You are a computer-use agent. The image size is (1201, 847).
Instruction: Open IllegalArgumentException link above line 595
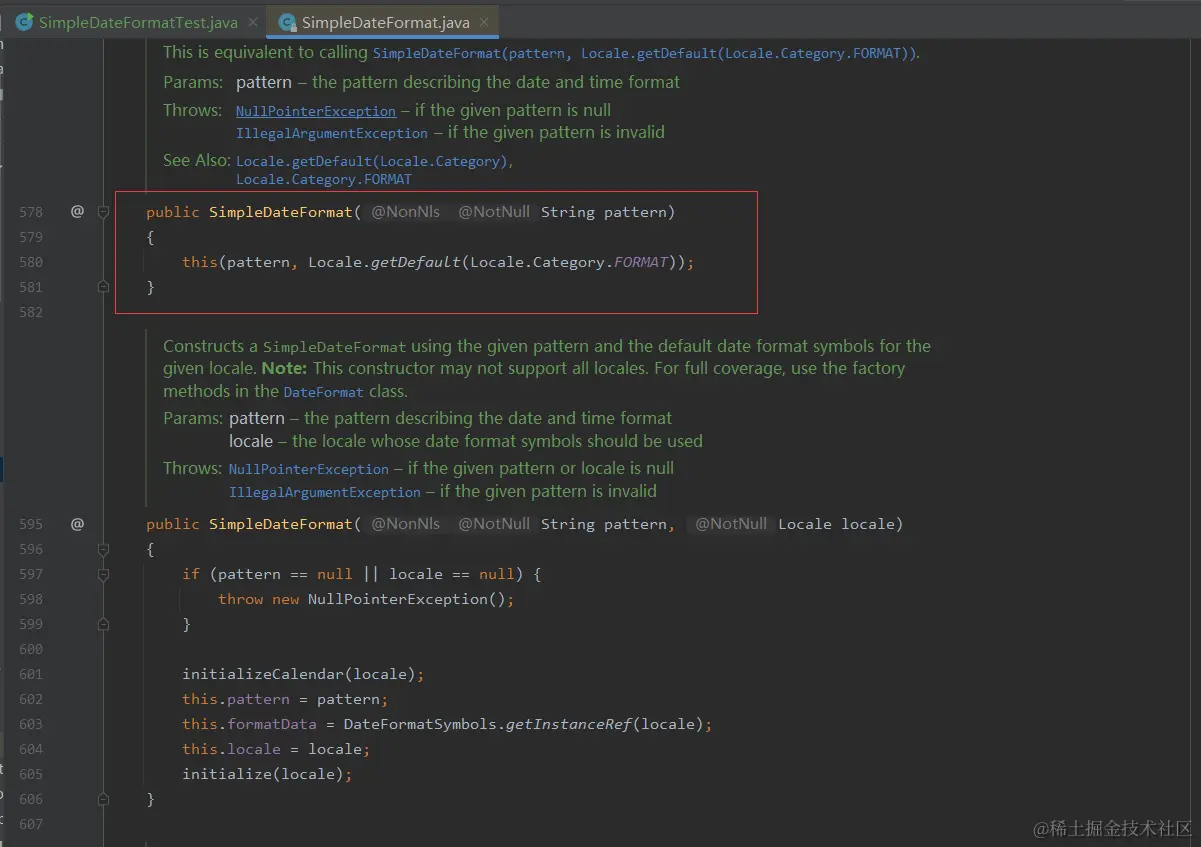(x=325, y=492)
